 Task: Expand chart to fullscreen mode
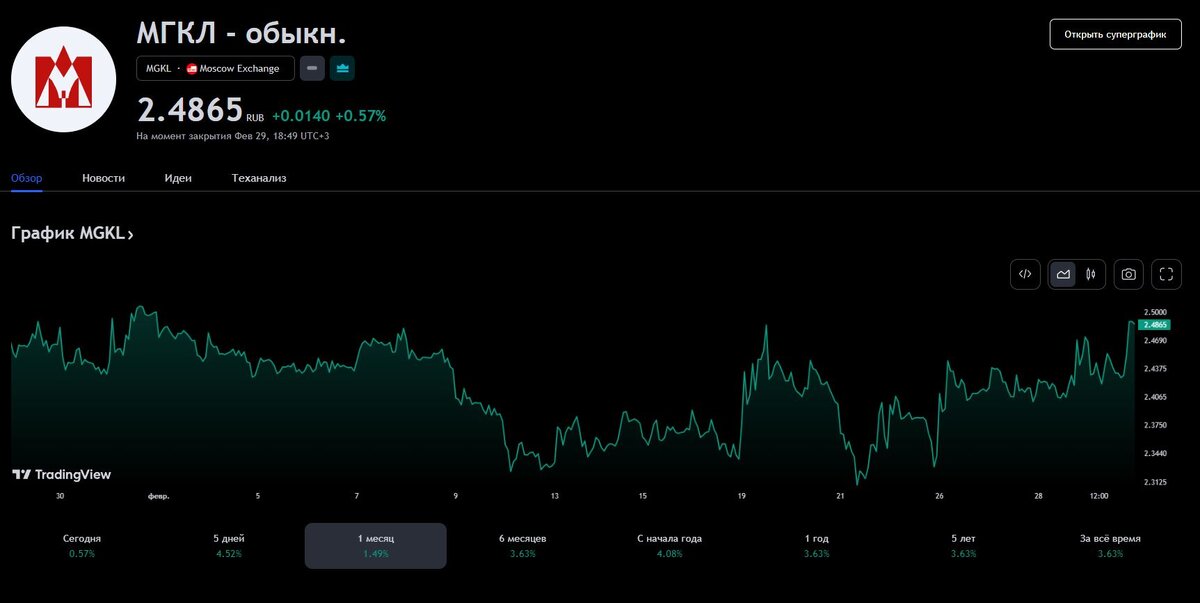coord(1166,274)
